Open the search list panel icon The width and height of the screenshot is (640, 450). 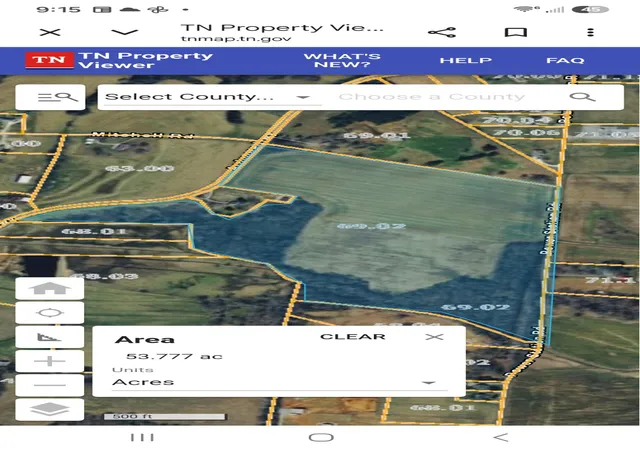[50, 97]
